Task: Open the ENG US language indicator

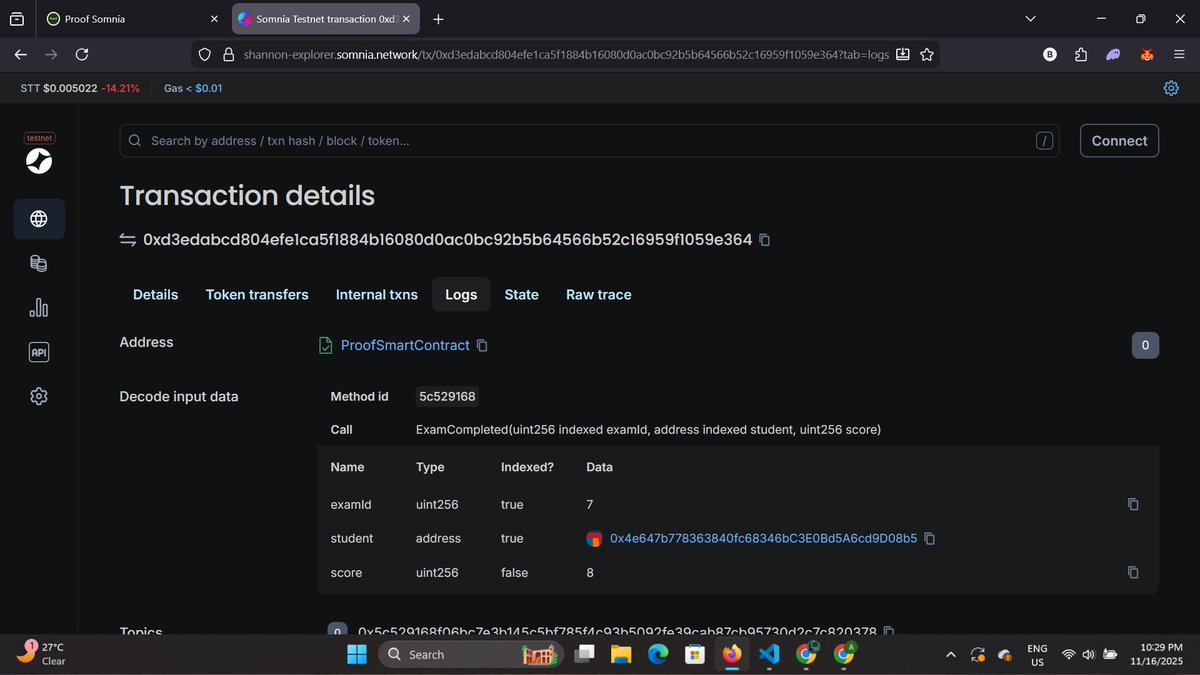Action: pos(1037,654)
